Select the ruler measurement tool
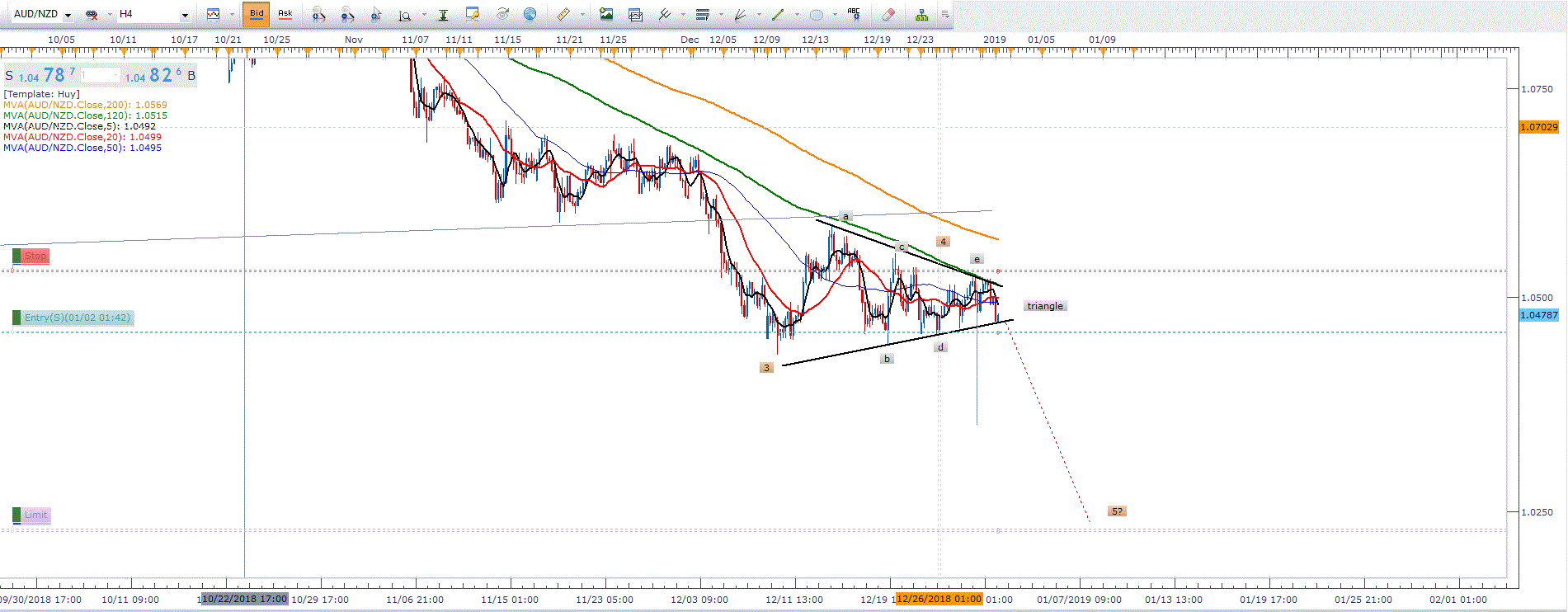Screen dimensions: 1568x612 (563, 14)
